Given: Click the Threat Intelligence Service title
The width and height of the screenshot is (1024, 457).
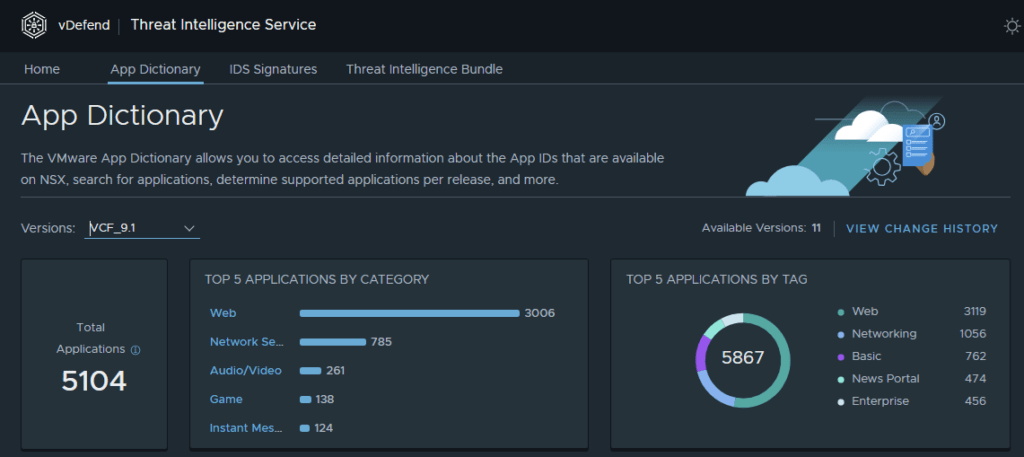Looking at the screenshot, I should [223, 25].
